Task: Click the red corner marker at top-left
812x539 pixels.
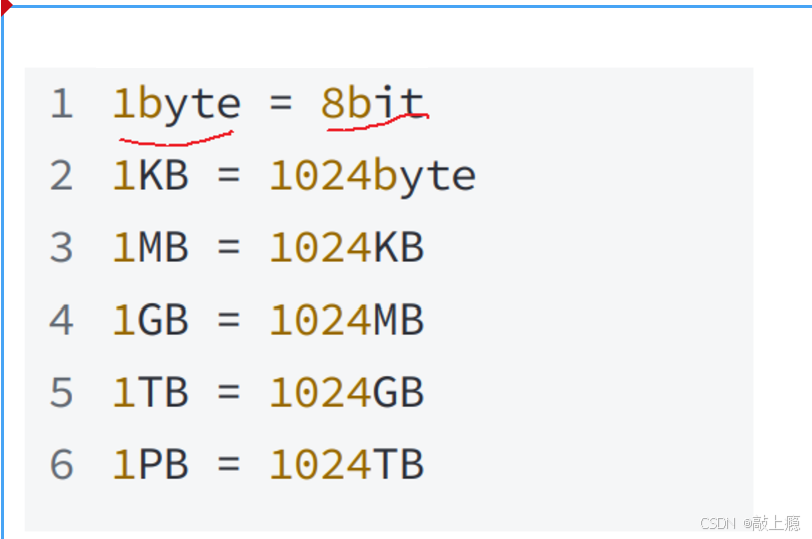Action: coord(5,7)
